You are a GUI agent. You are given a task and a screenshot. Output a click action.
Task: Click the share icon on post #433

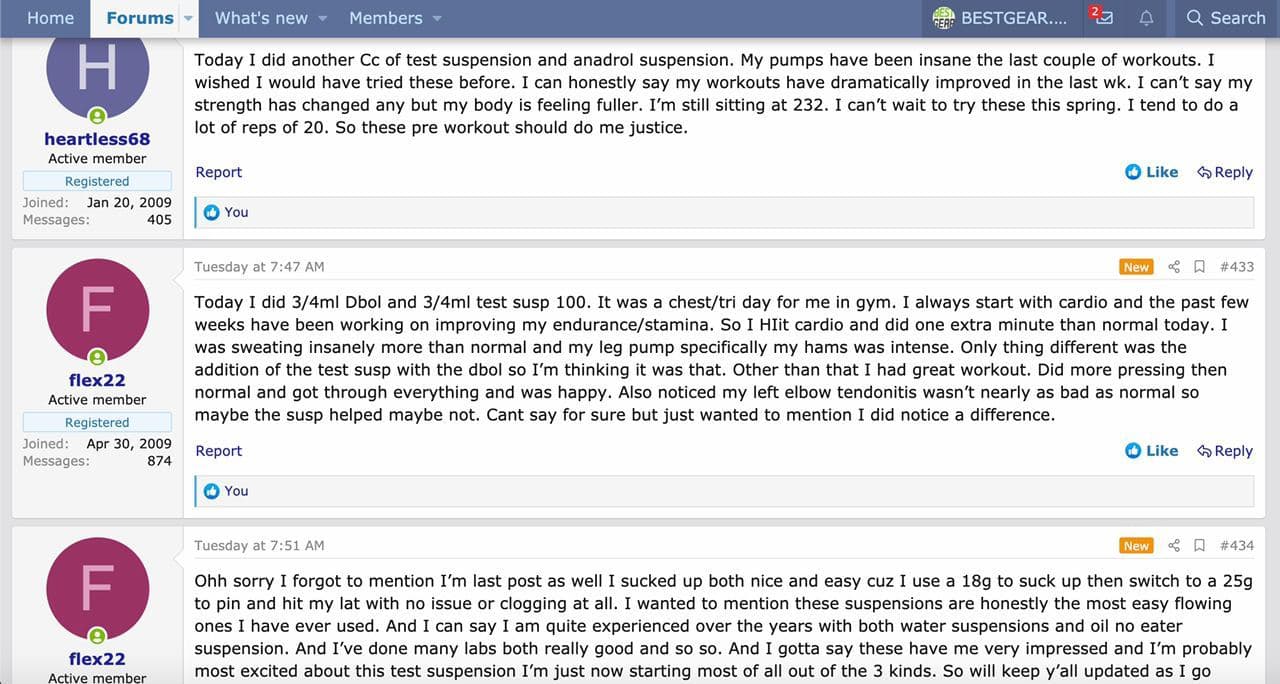click(1174, 267)
